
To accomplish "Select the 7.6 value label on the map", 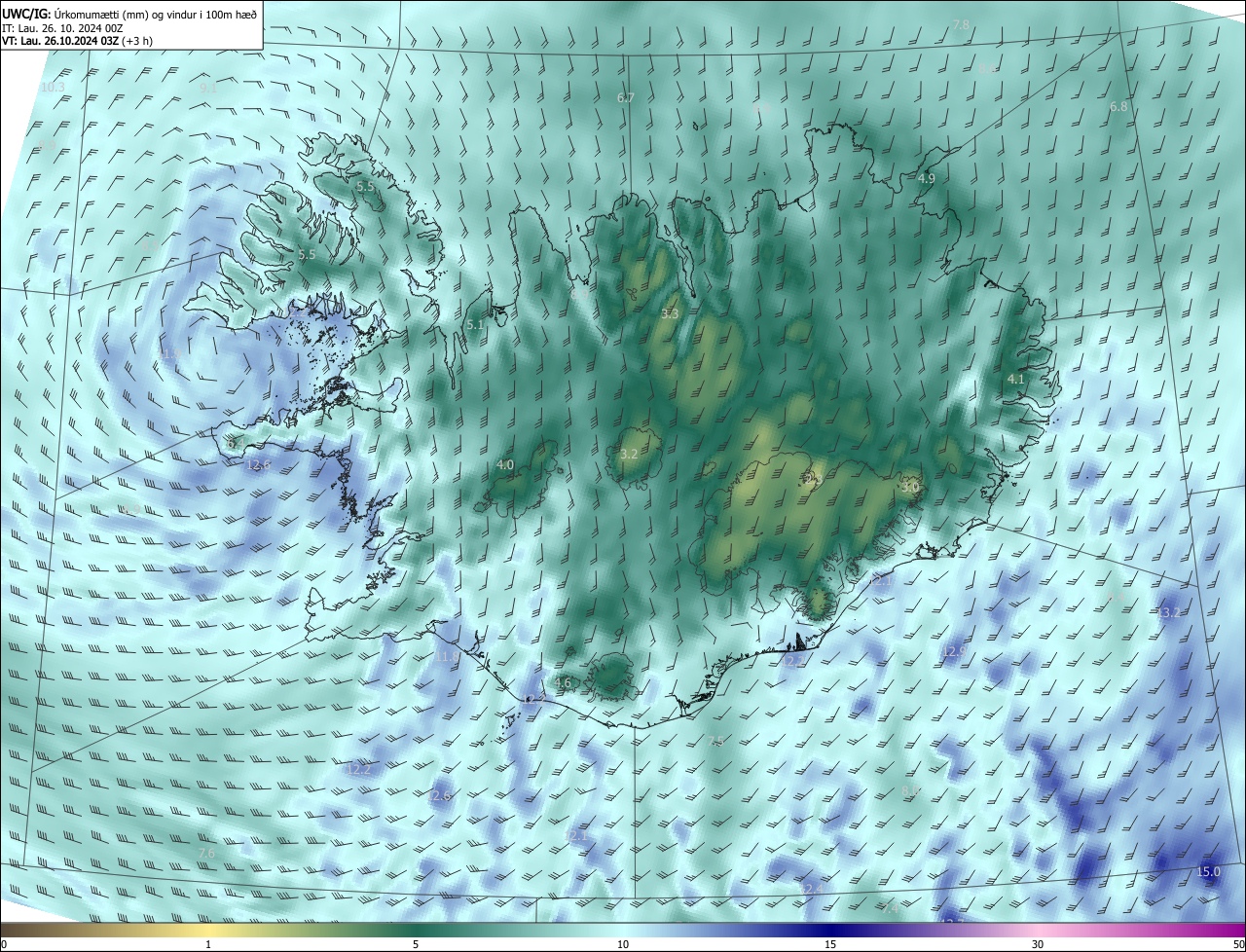I will 206,854.
